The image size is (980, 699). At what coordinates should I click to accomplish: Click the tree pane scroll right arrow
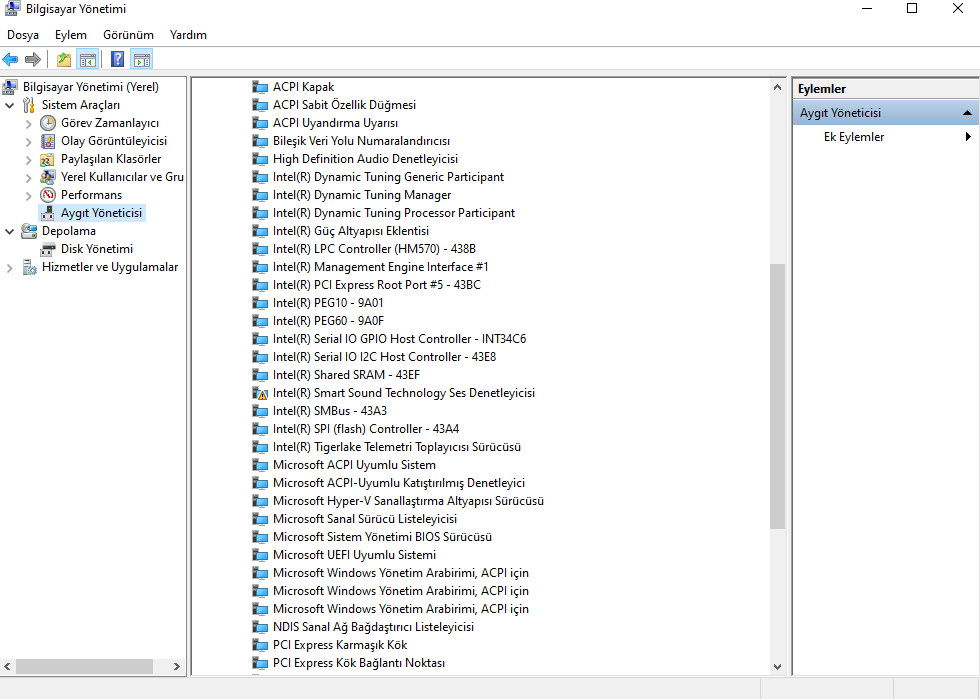pos(177,666)
